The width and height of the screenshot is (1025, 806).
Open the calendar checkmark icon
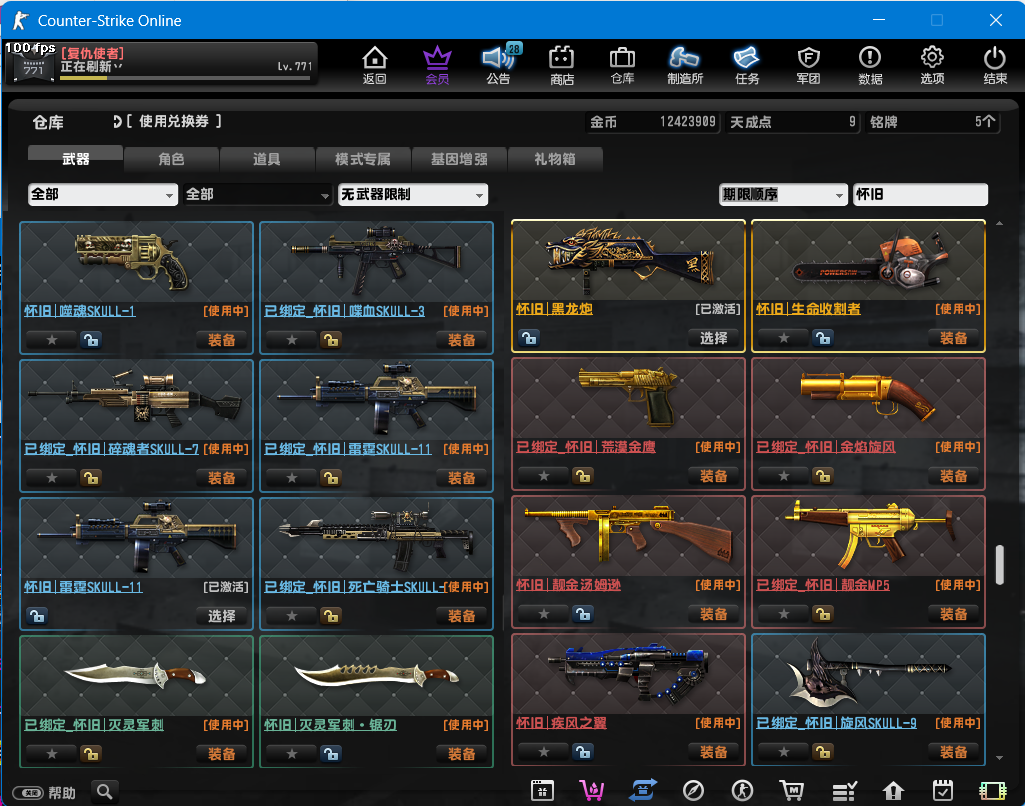point(943,791)
